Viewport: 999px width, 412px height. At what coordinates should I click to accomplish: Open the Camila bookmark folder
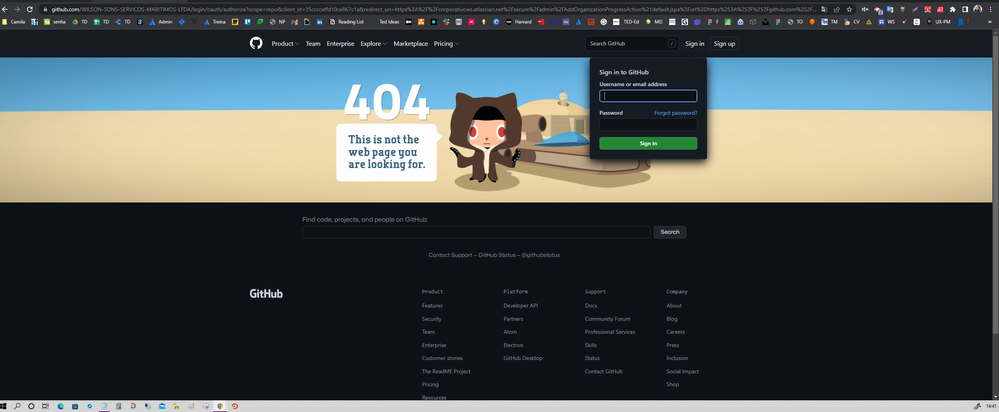tap(13, 22)
